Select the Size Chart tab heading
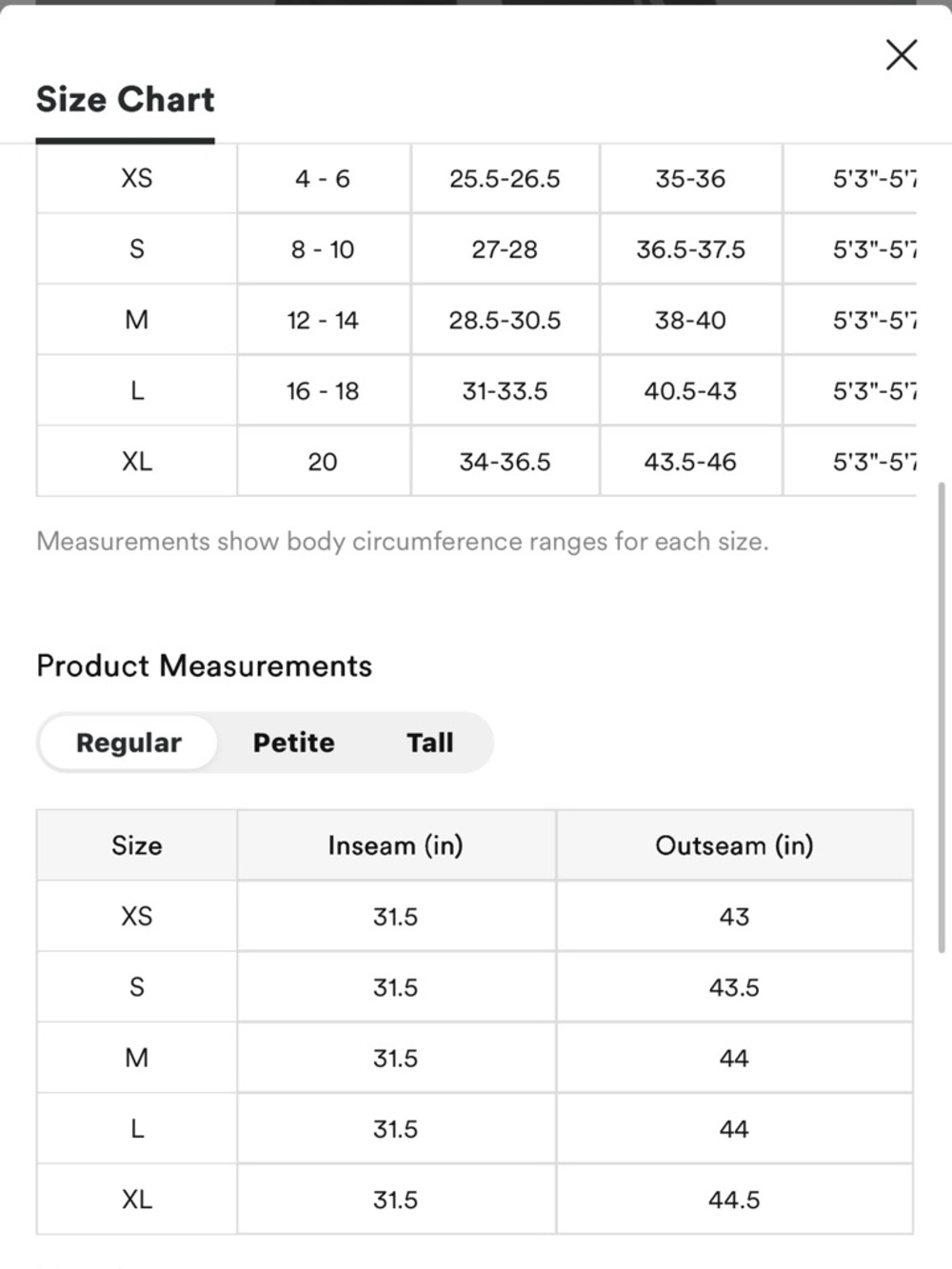 (x=125, y=100)
